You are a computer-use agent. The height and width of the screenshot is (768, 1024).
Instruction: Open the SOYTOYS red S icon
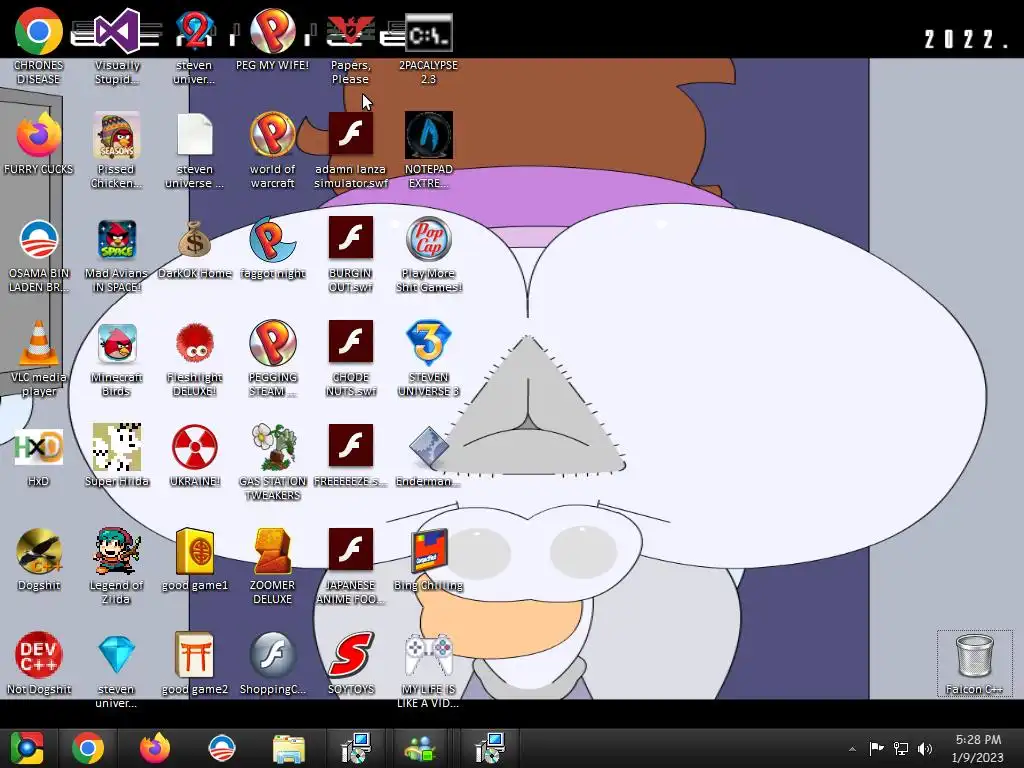(351, 655)
